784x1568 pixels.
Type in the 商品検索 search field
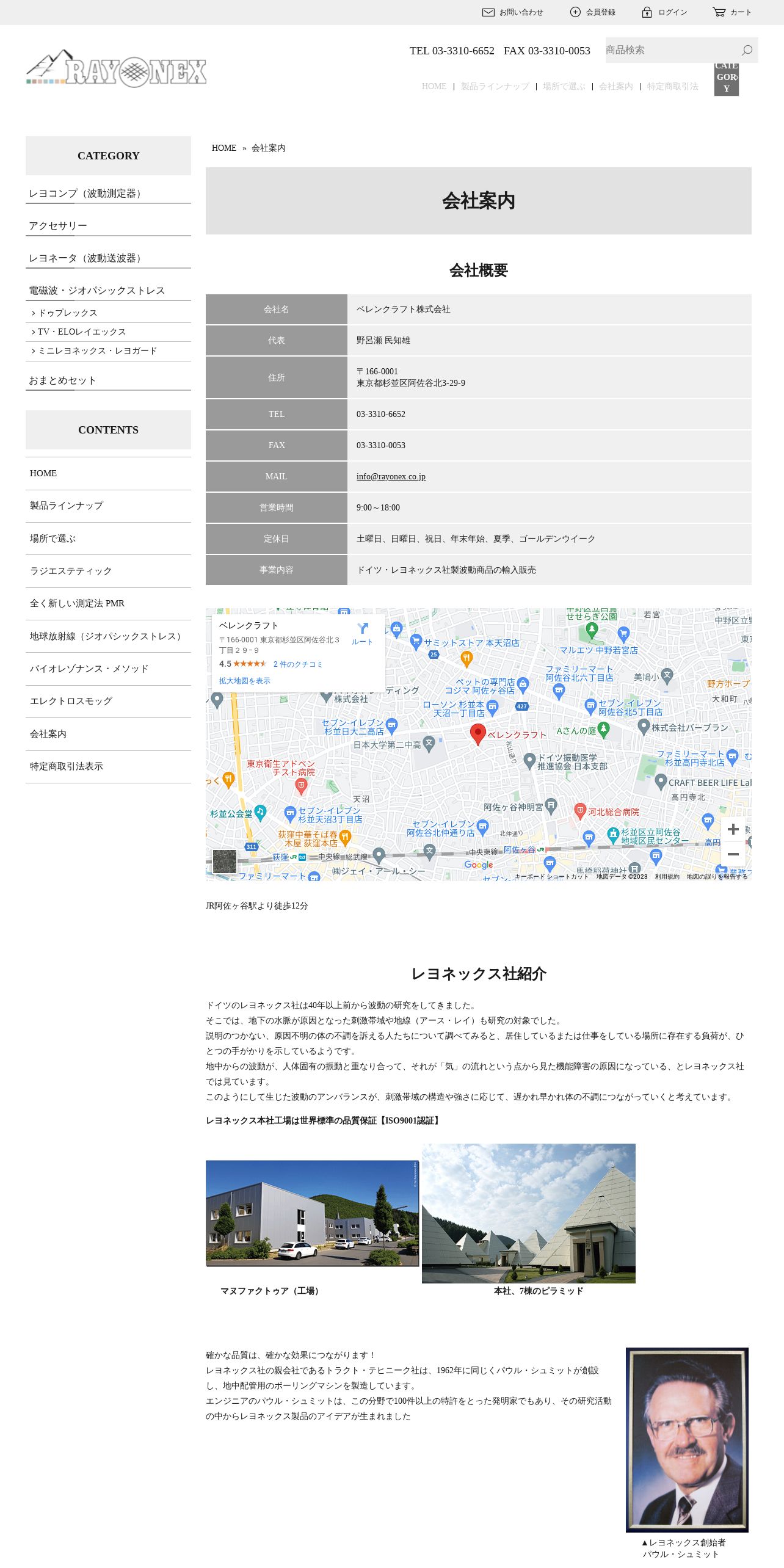tap(670, 50)
